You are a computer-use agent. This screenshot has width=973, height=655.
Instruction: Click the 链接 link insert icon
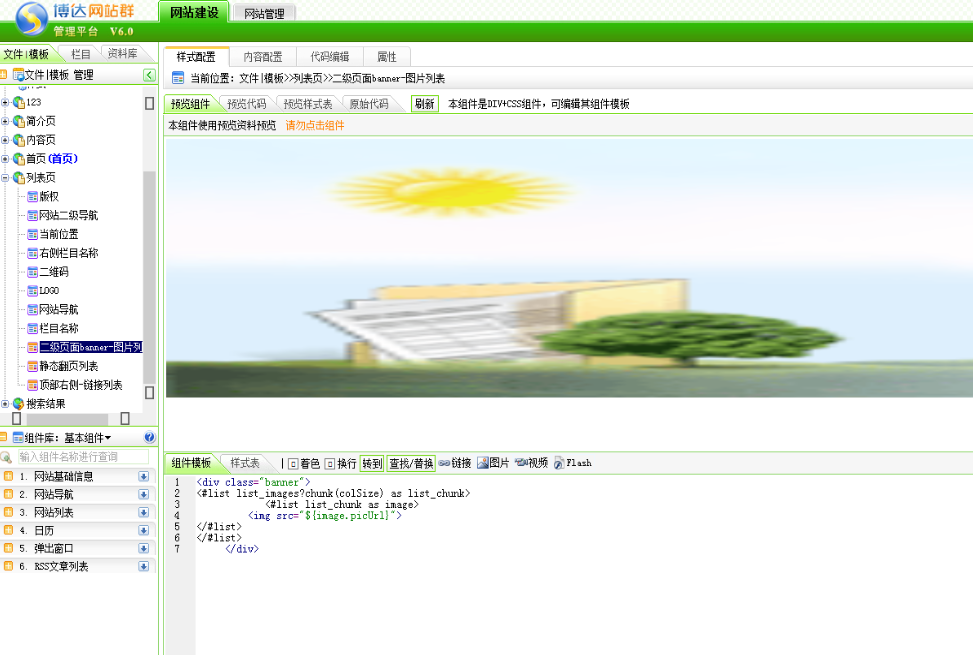[445, 463]
